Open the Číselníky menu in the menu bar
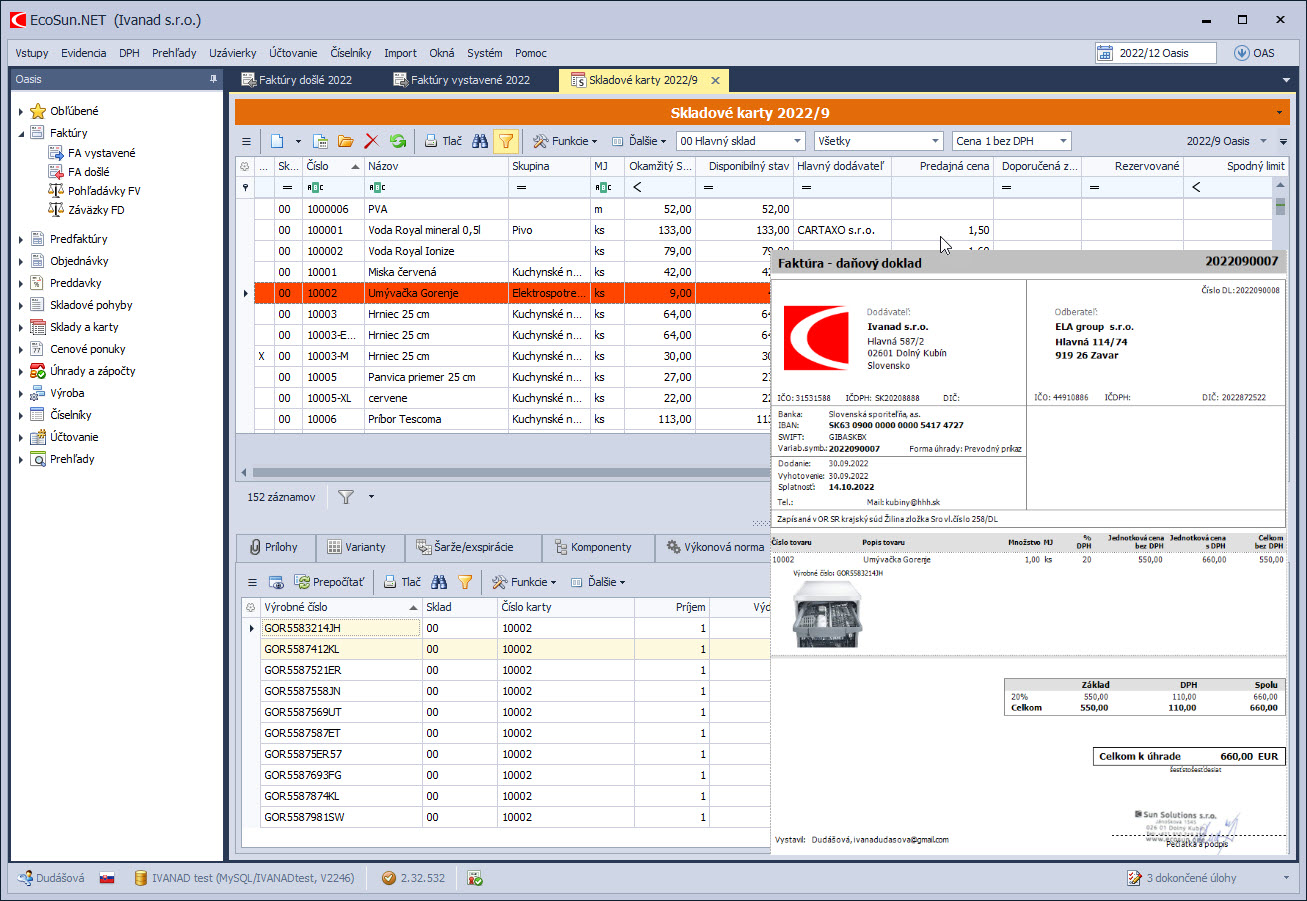 point(350,53)
